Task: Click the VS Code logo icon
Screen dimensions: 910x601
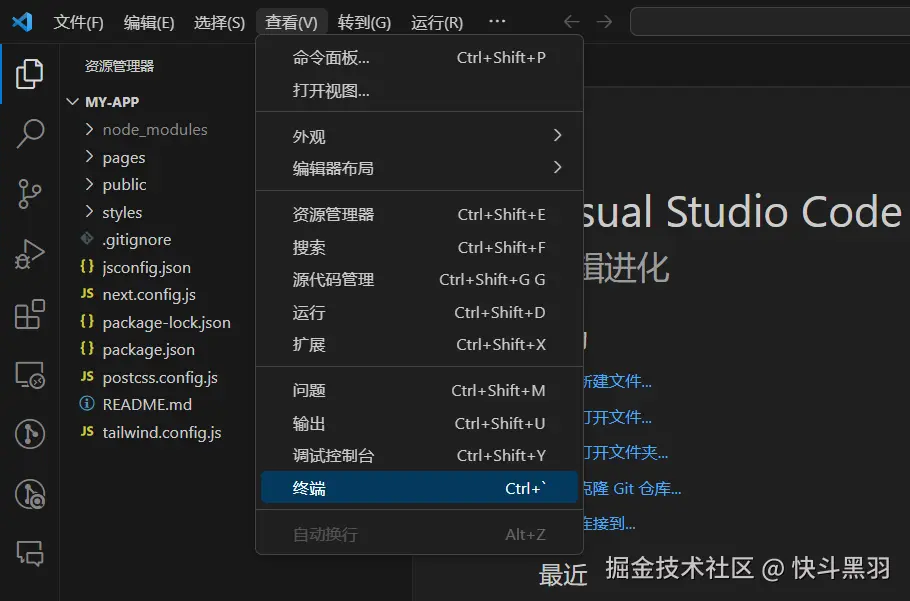Action: pos(22,22)
